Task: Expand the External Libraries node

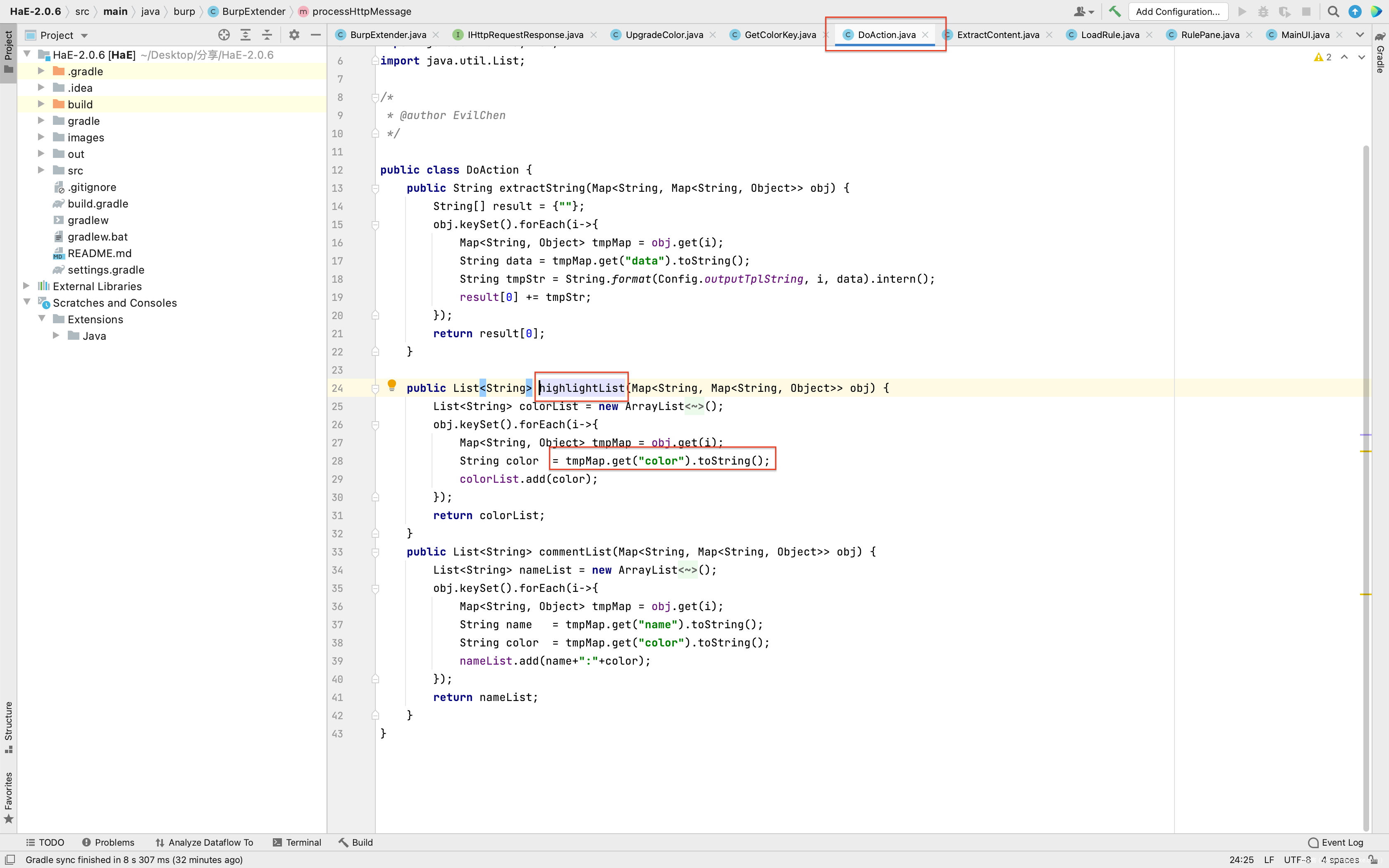Action: (26, 286)
